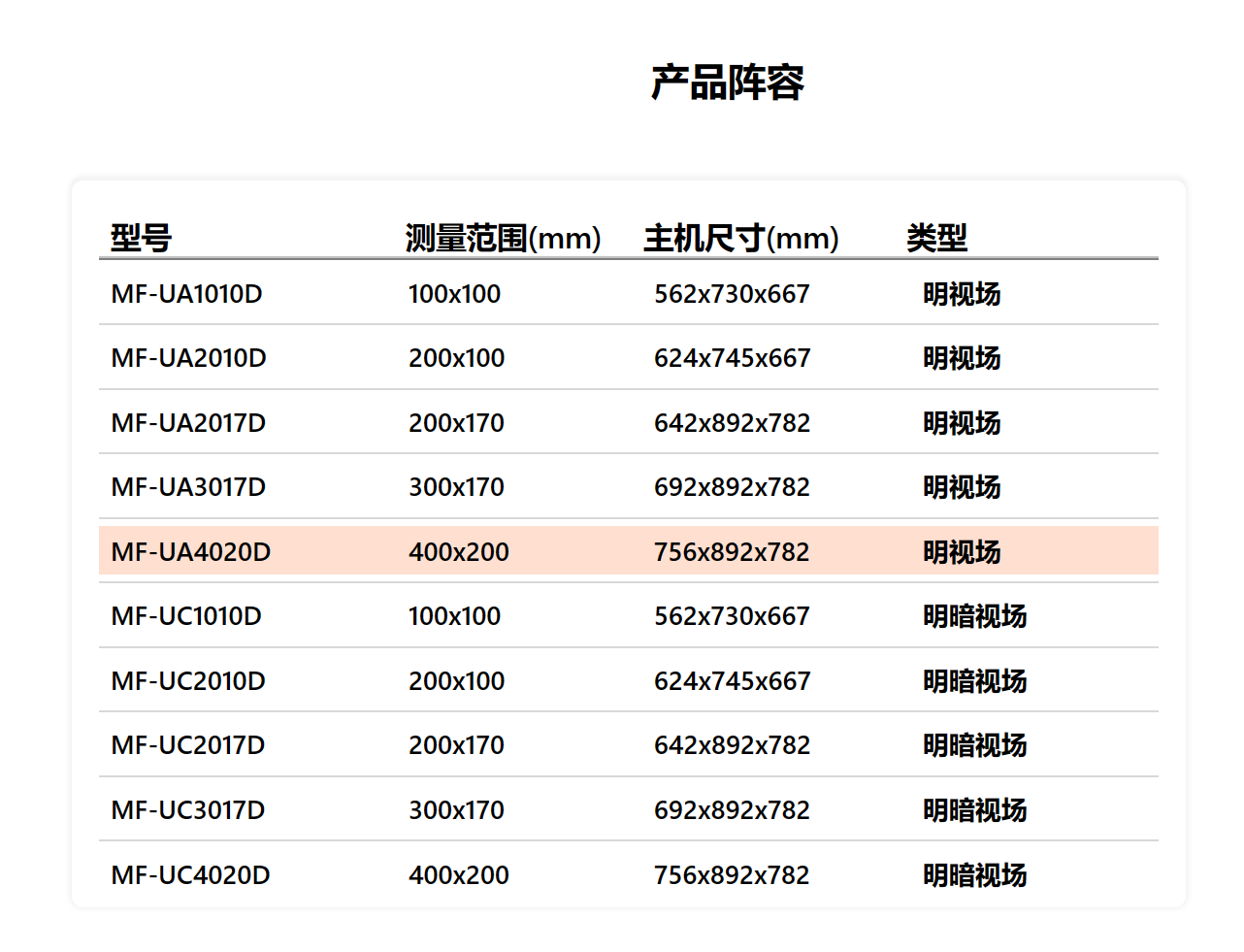Screen dimensions: 1244x952
Task: Click 562x730x667 size in MF-UC1010D row
Action: coord(732,616)
